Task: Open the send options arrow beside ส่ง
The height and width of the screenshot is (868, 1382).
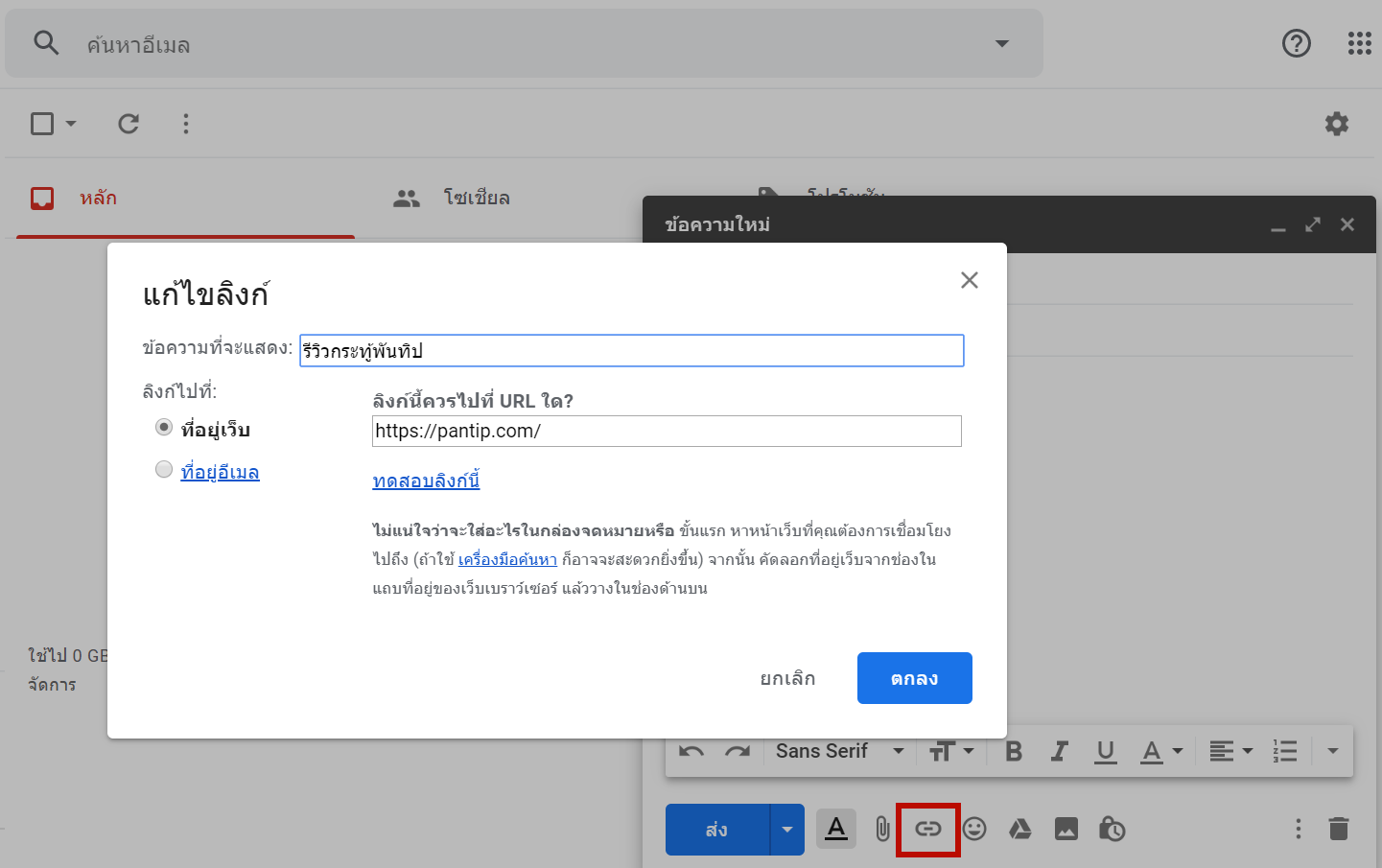Action: [x=787, y=830]
